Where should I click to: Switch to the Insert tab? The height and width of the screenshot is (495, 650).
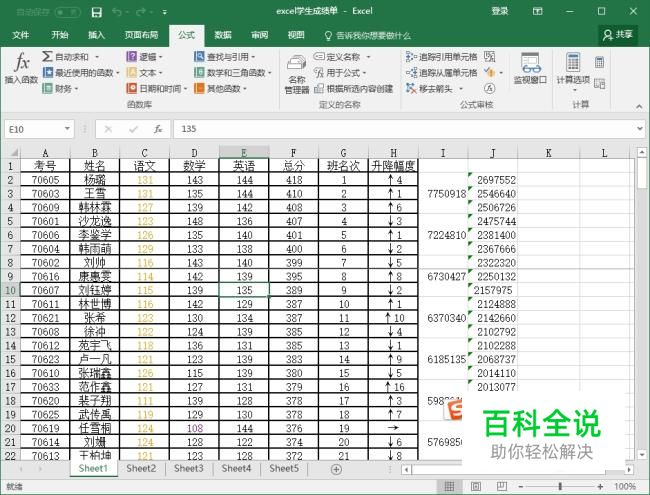96,35
